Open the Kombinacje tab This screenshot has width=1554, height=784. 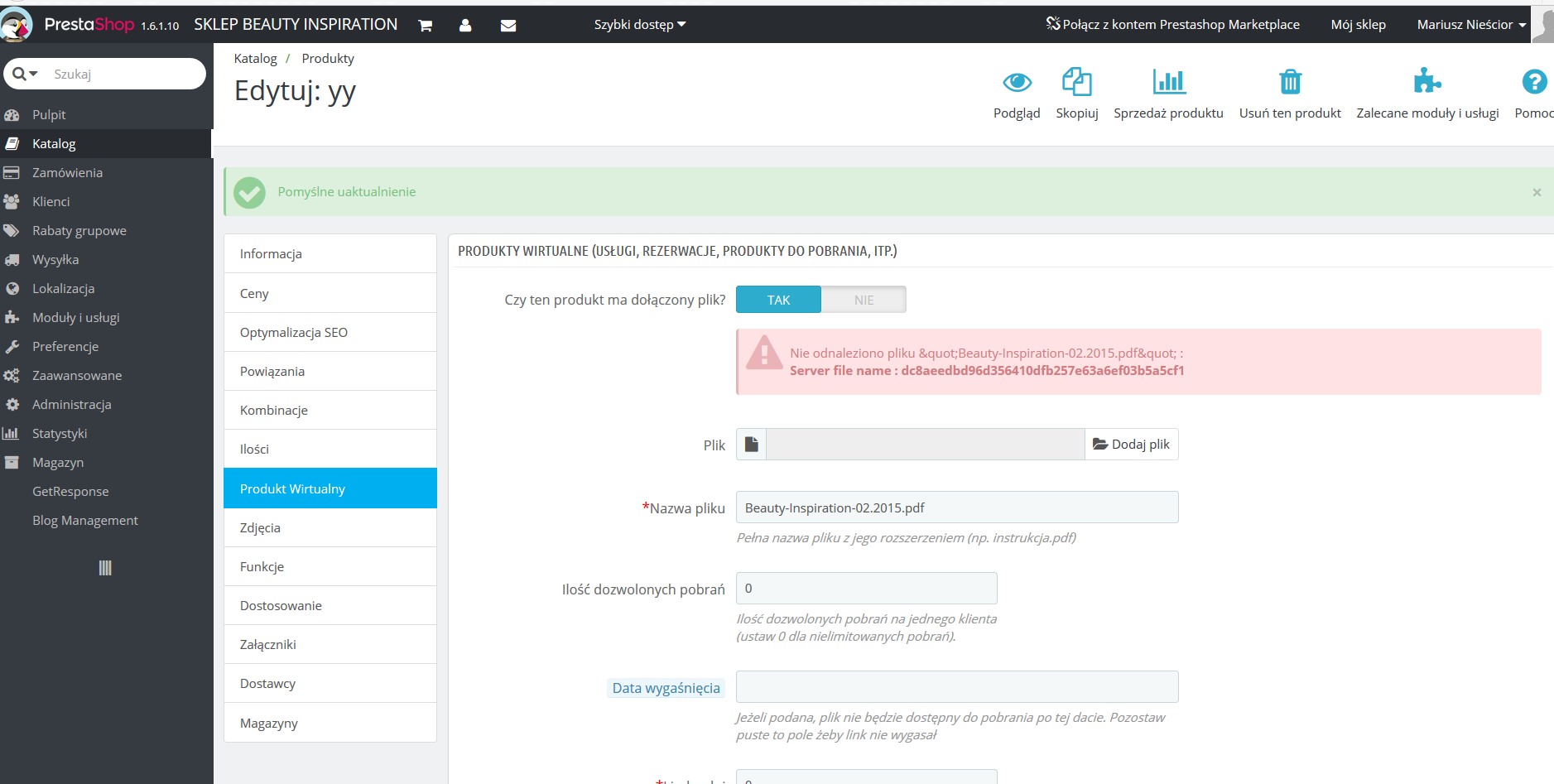click(330, 411)
